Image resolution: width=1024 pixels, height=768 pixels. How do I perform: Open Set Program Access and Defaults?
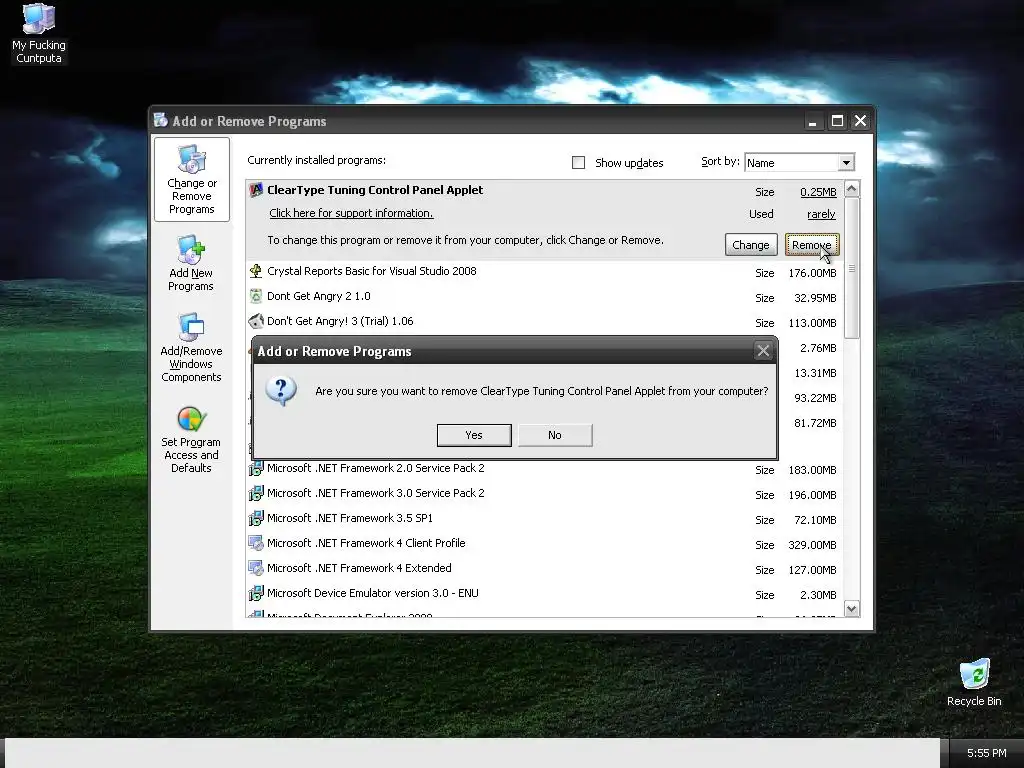click(x=191, y=440)
